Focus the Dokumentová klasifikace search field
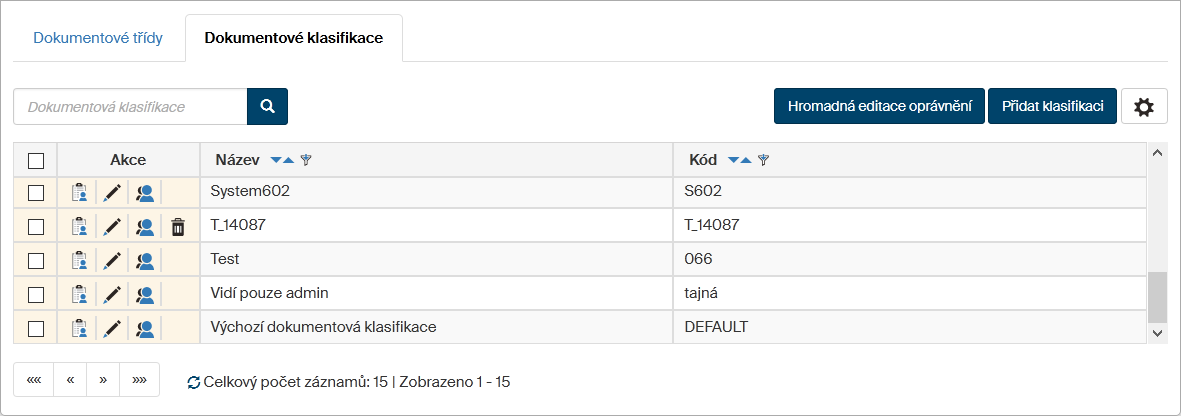This screenshot has height=416, width=1181. (x=130, y=107)
